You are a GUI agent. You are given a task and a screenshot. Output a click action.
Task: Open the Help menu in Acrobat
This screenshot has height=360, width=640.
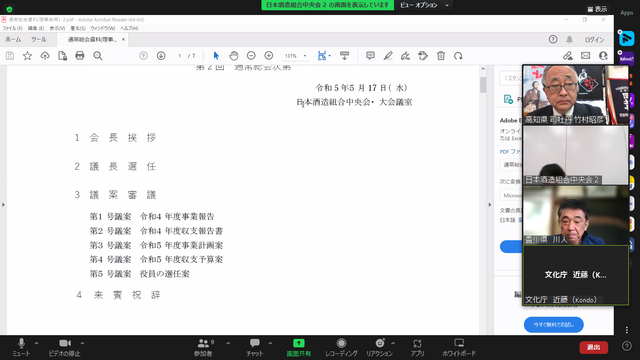(129, 28)
